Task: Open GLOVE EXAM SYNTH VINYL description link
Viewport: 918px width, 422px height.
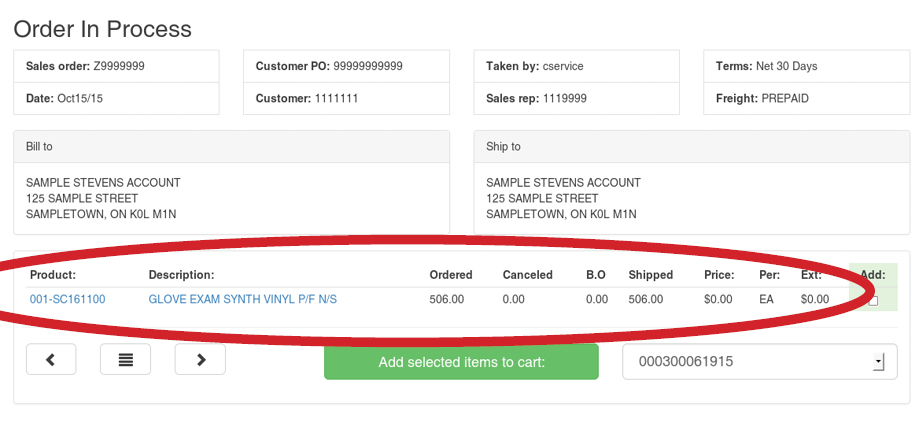Action: (242, 299)
